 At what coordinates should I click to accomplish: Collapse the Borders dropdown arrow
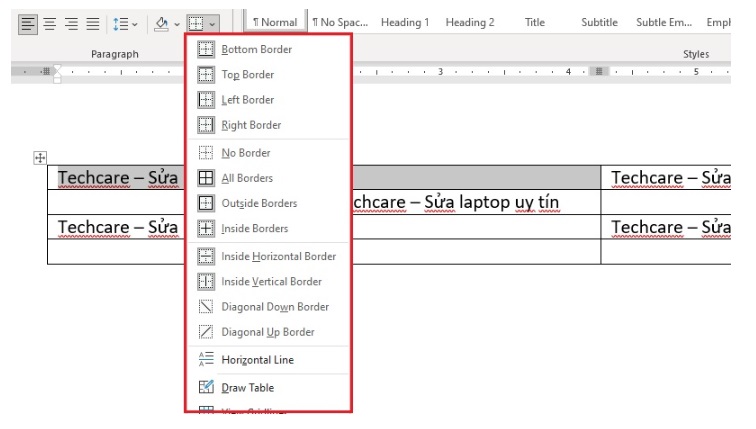click(x=213, y=22)
